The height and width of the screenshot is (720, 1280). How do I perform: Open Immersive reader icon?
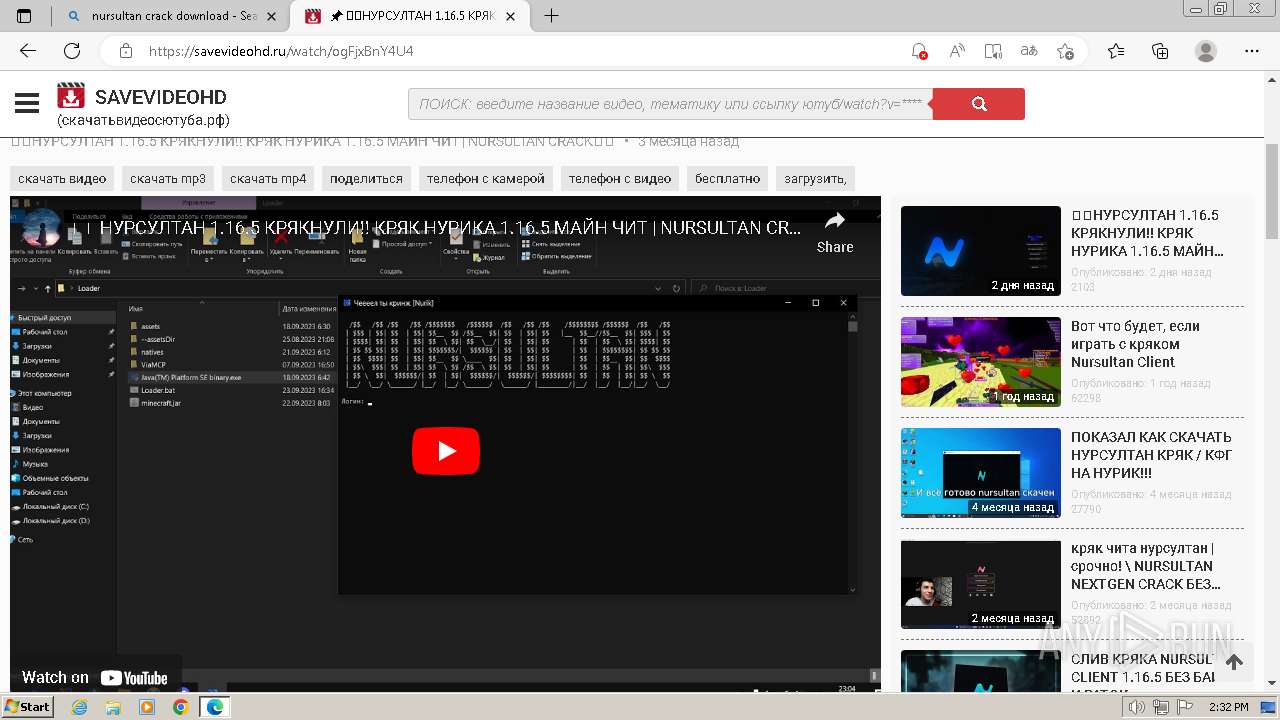pyautogui.click(x=993, y=51)
